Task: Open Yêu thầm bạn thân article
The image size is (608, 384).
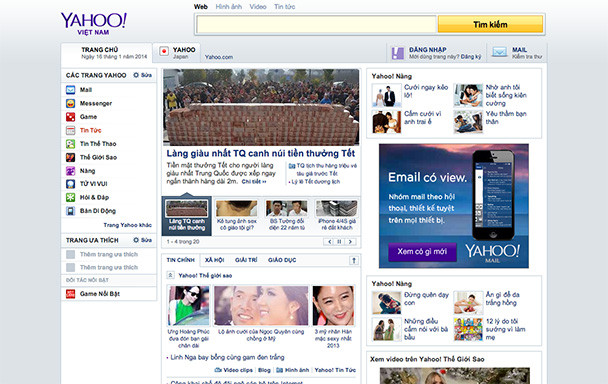Action: (x=506, y=118)
